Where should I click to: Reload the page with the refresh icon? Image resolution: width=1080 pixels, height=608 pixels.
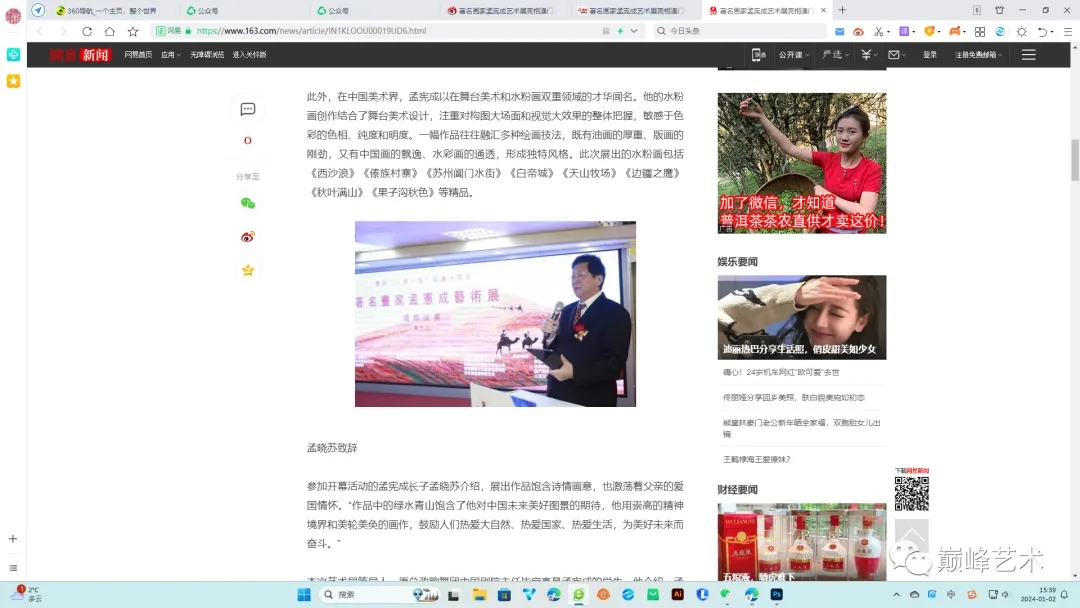pos(87,31)
